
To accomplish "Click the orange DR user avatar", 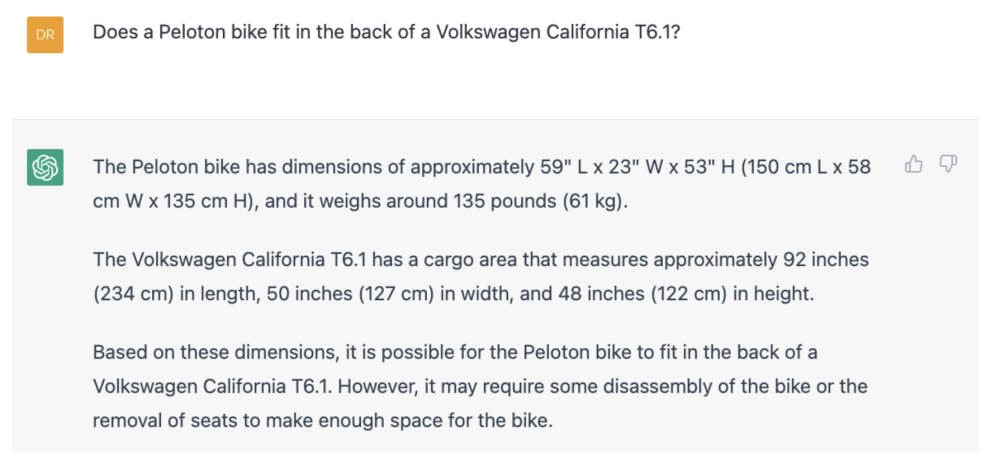I will click(45, 35).
